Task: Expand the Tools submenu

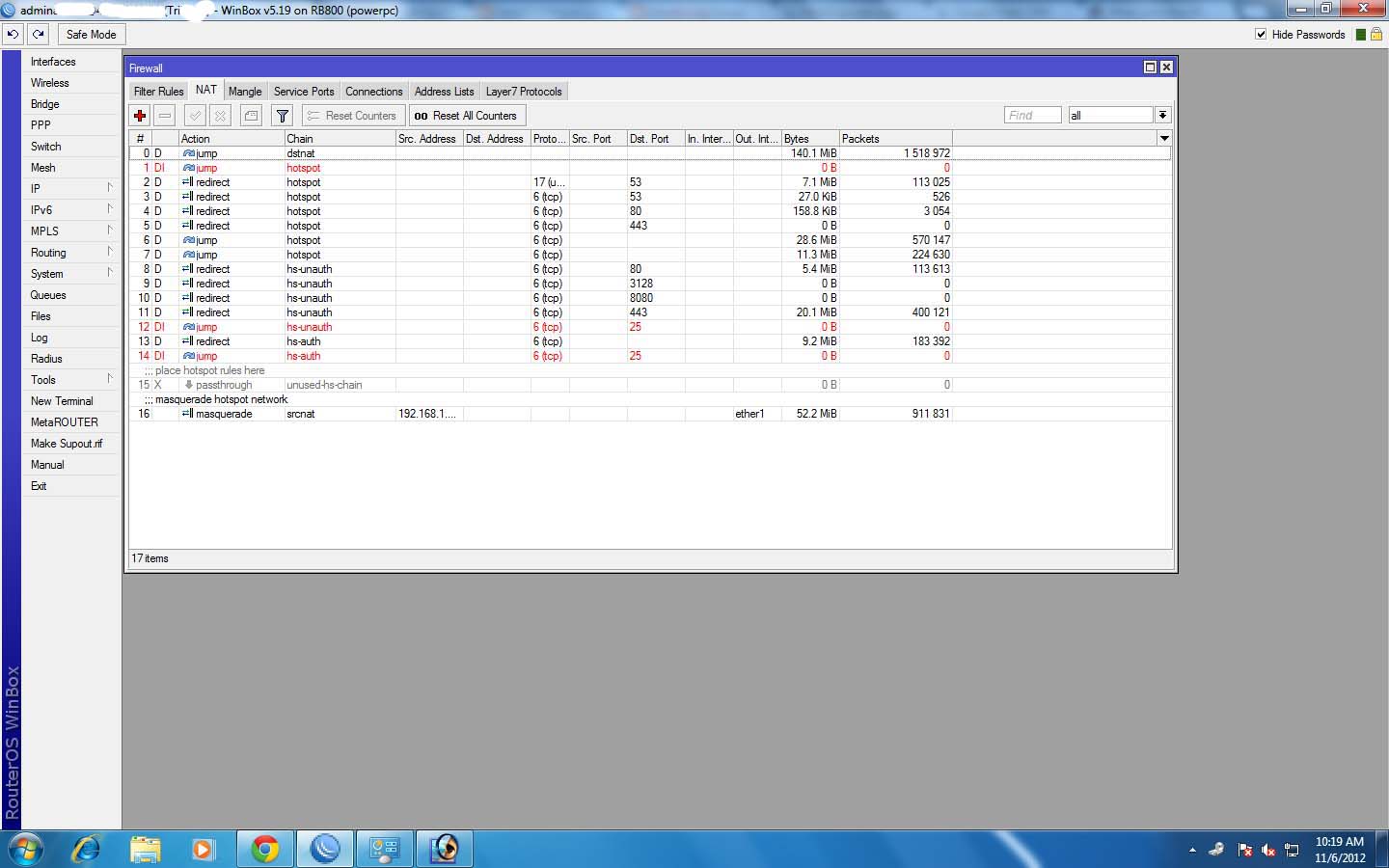Action: tap(71, 380)
